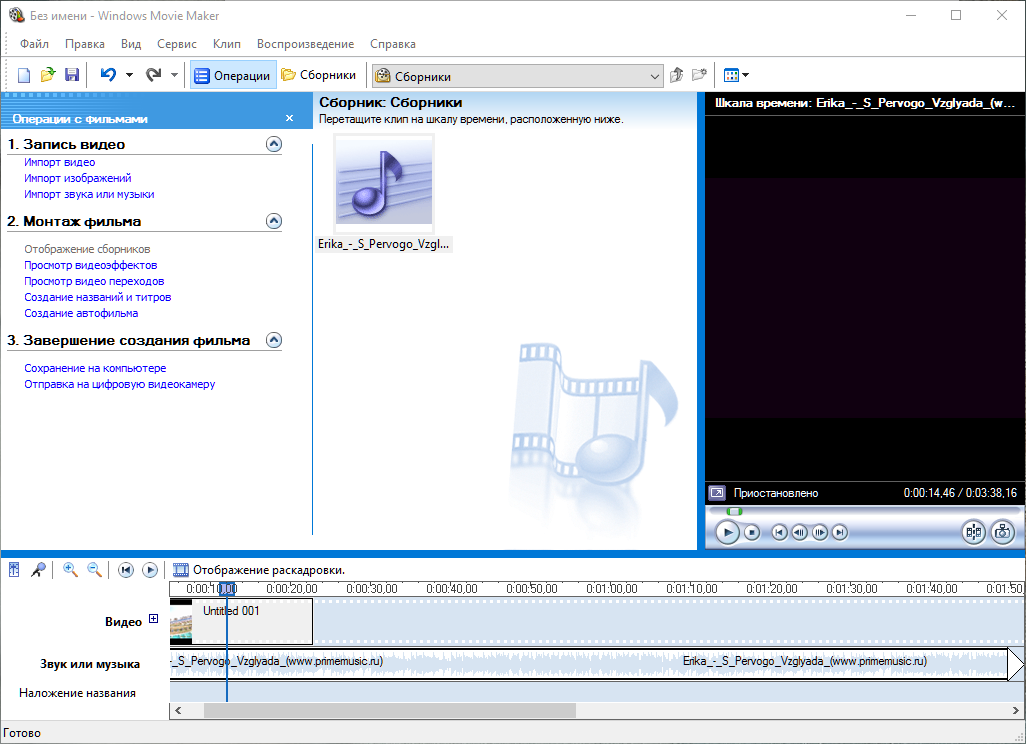1026x744 pixels.
Task: Rewind the timeline to start
Action: (126, 570)
